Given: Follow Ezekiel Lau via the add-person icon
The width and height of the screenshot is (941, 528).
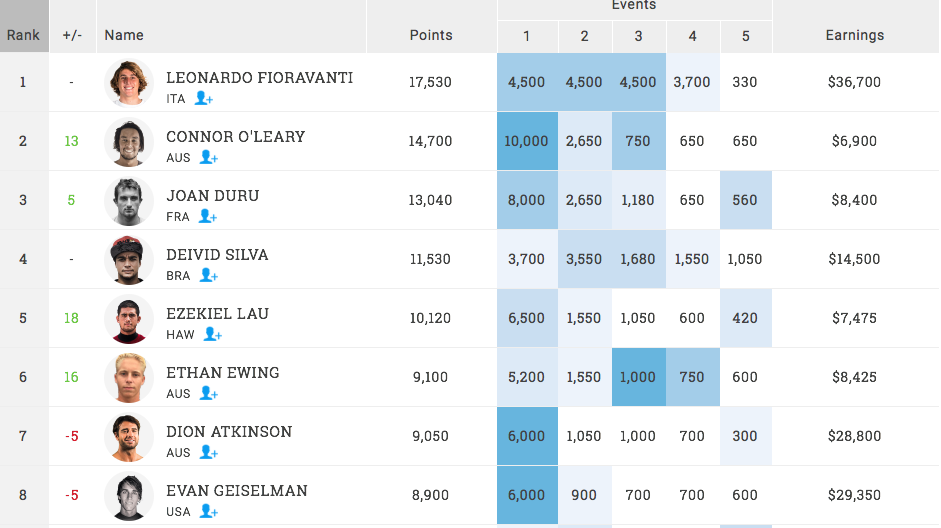Looking at the screenshot, I should click(x=212, y=334).
